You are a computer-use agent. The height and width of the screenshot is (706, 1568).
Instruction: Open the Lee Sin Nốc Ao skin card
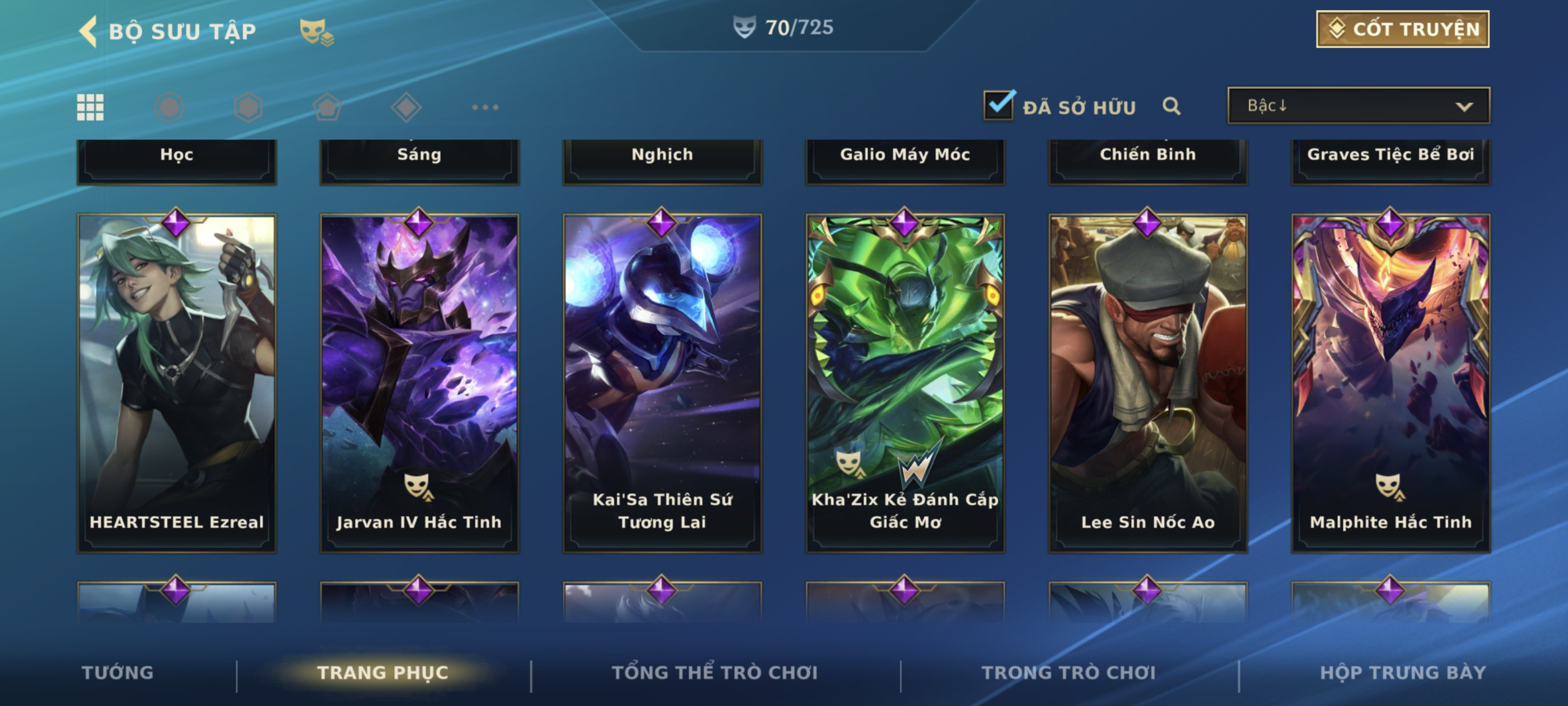tap(1147, 383)
